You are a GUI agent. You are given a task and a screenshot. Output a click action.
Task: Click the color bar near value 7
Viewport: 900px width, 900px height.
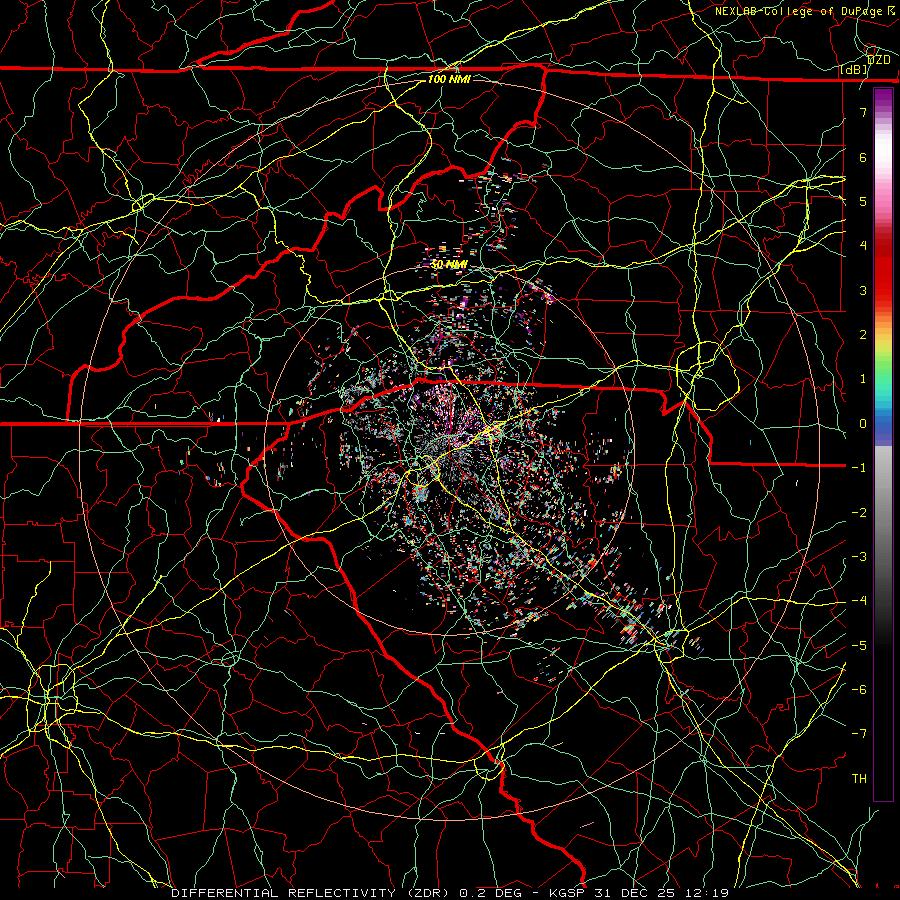(883, 111)
